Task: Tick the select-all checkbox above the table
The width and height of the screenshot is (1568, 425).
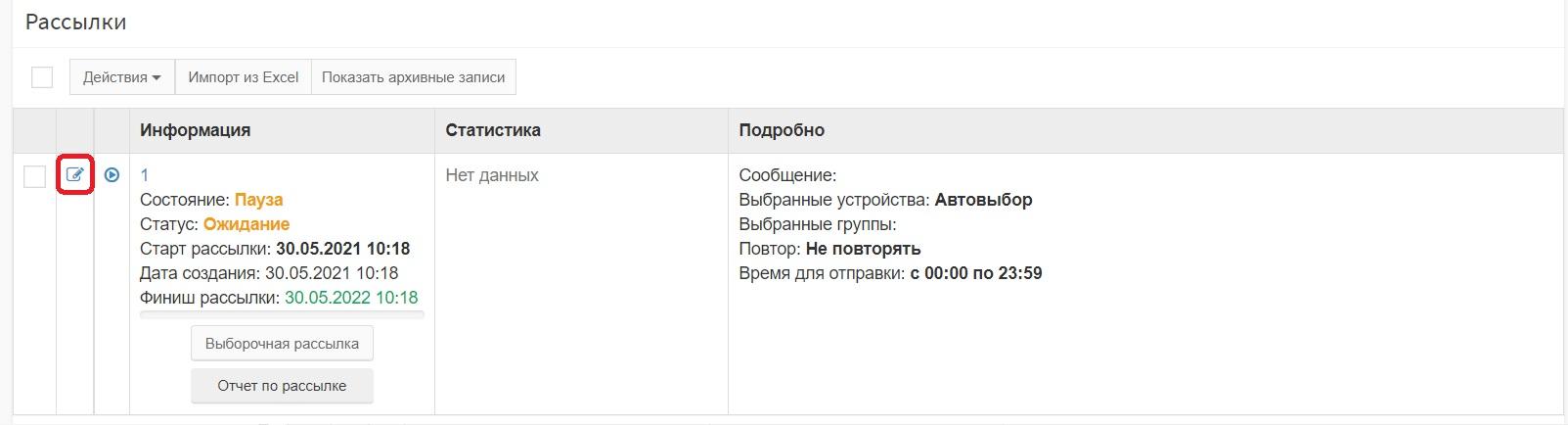Action: (x=42, y=77)
